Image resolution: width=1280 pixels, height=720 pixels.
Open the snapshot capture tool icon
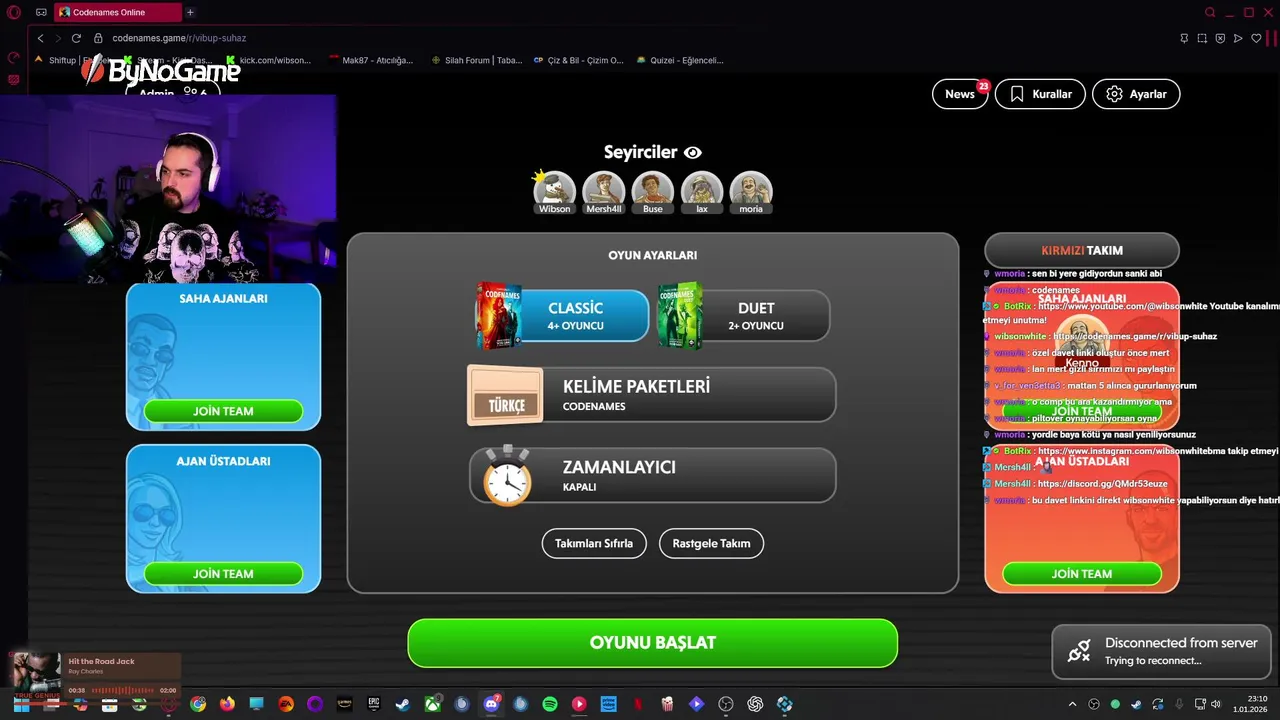click(1202, 38)
